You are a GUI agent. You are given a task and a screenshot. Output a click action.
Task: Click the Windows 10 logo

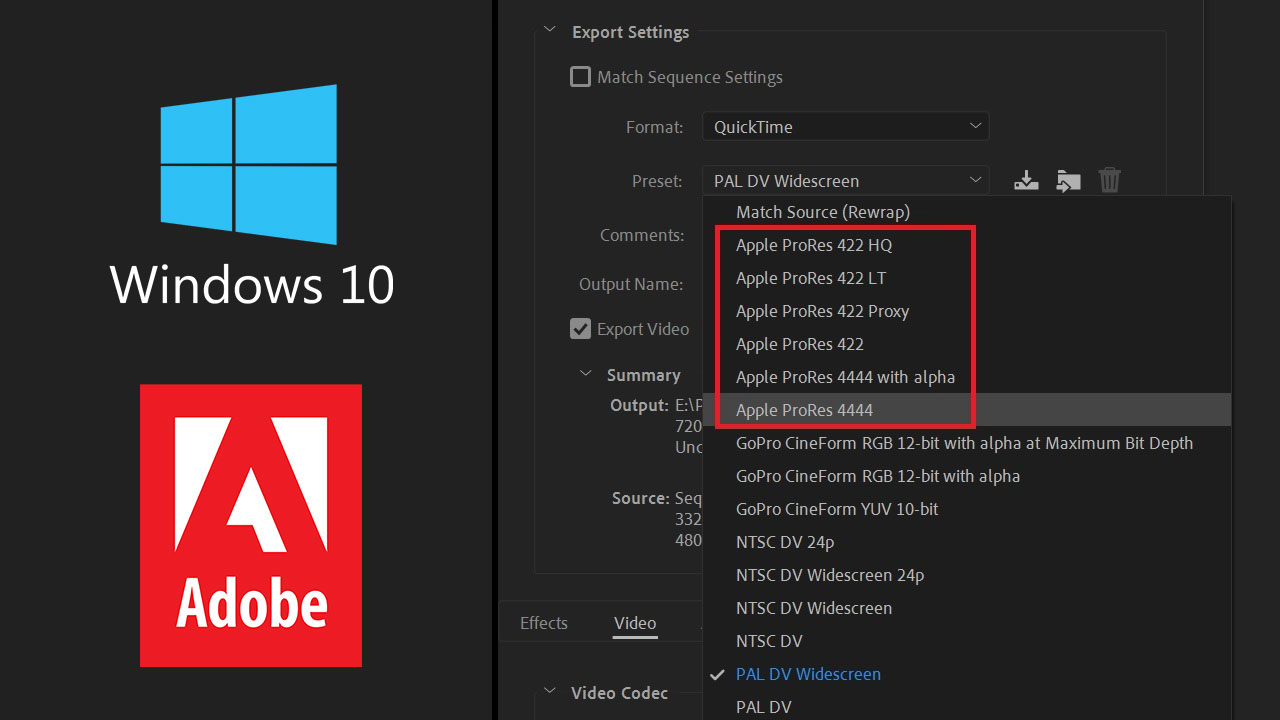tap(249, 165)
